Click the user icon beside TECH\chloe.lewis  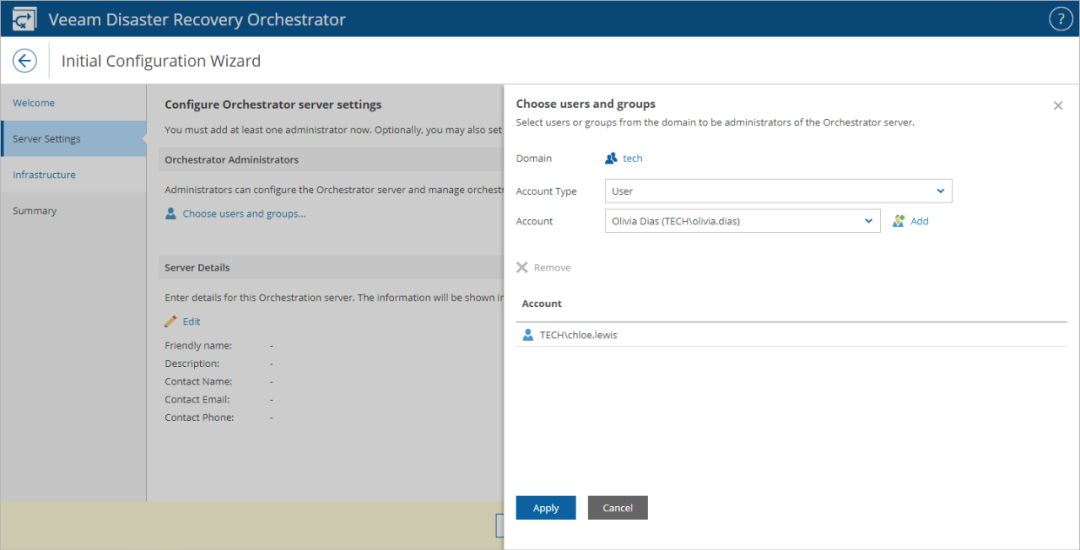point(528,335)
